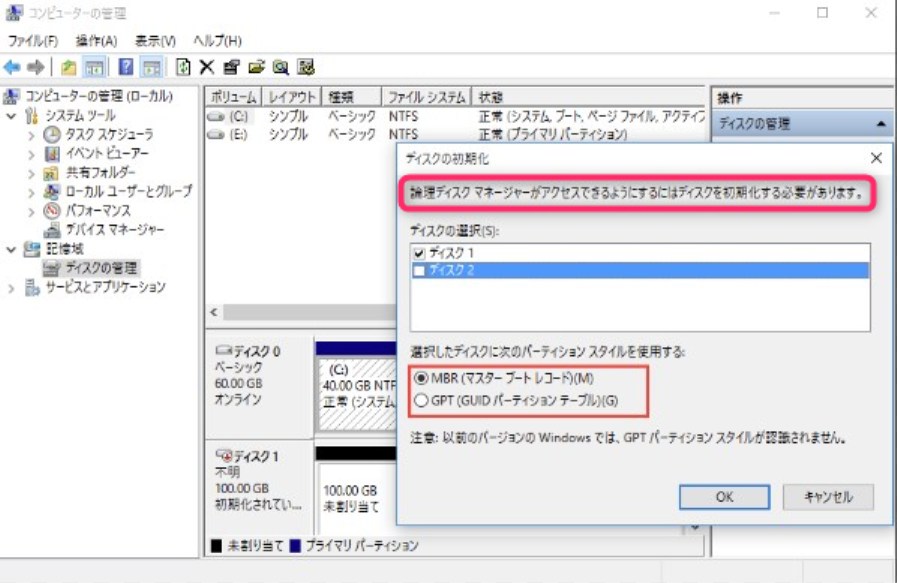
Task: Select the GPT partition style radio button
Action: pyautogui.click(x=421, y=400)
